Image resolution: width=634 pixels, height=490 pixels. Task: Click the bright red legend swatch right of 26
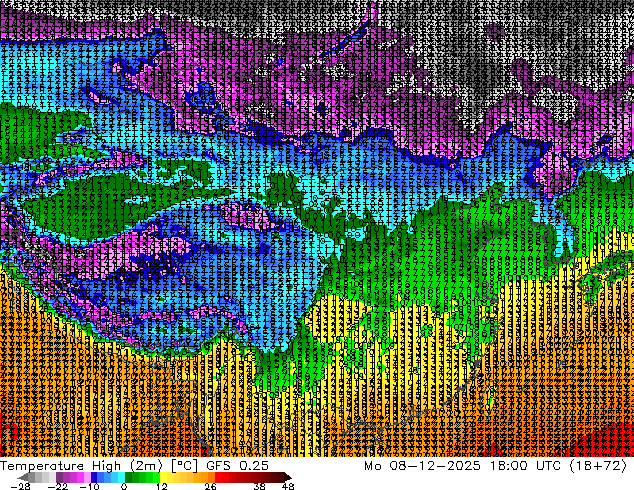[218, 477]
